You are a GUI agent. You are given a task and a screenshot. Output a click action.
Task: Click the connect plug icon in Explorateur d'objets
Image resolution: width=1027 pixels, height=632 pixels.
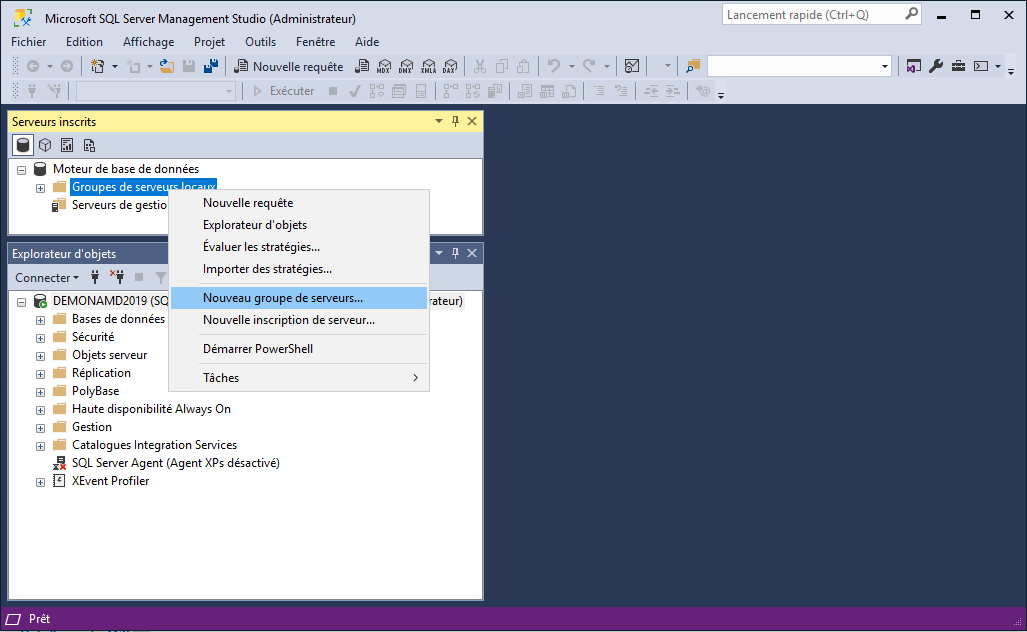(x=95, y=278)
